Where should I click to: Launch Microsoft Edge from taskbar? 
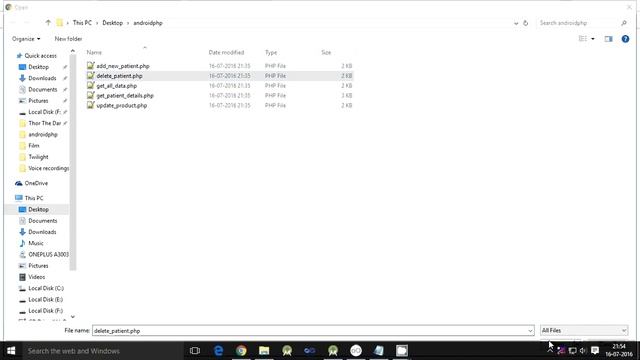point(218,351)
